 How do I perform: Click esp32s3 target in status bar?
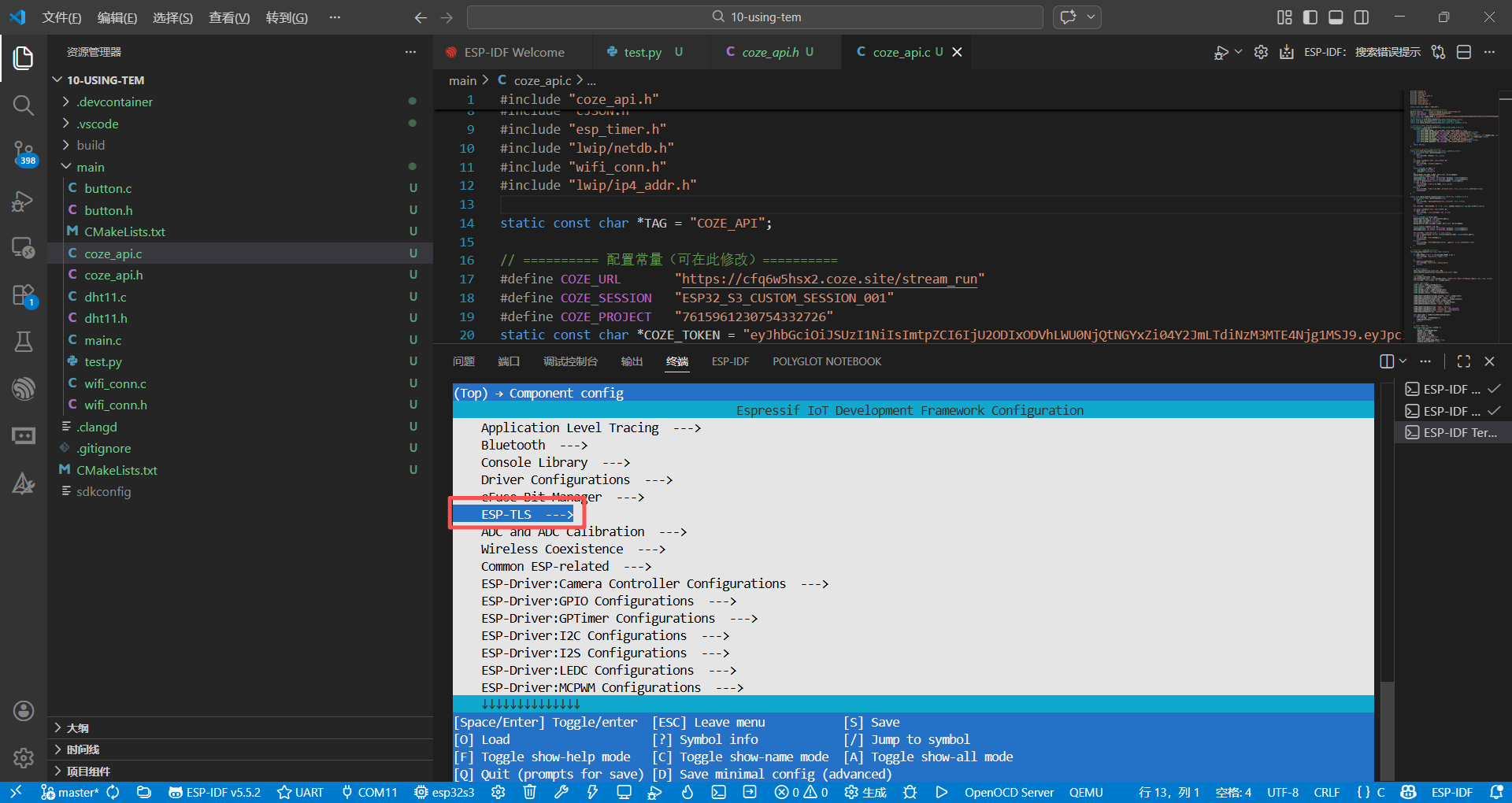click(x=445, y=792)
